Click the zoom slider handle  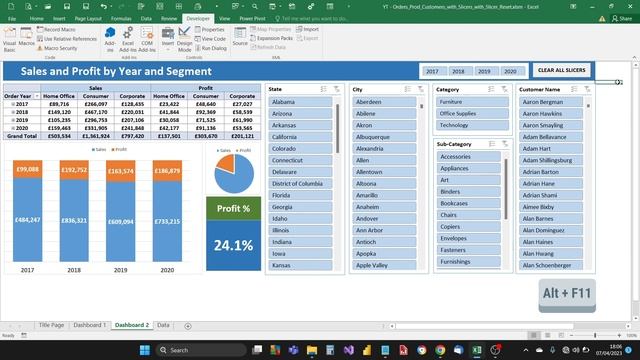click(x=595, y=335)
